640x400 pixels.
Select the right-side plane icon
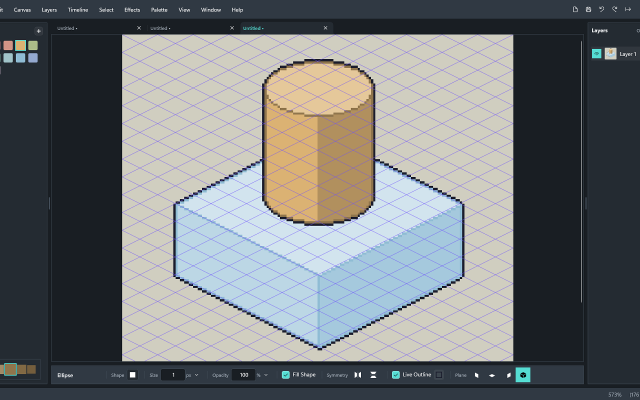tap(508, 375)
